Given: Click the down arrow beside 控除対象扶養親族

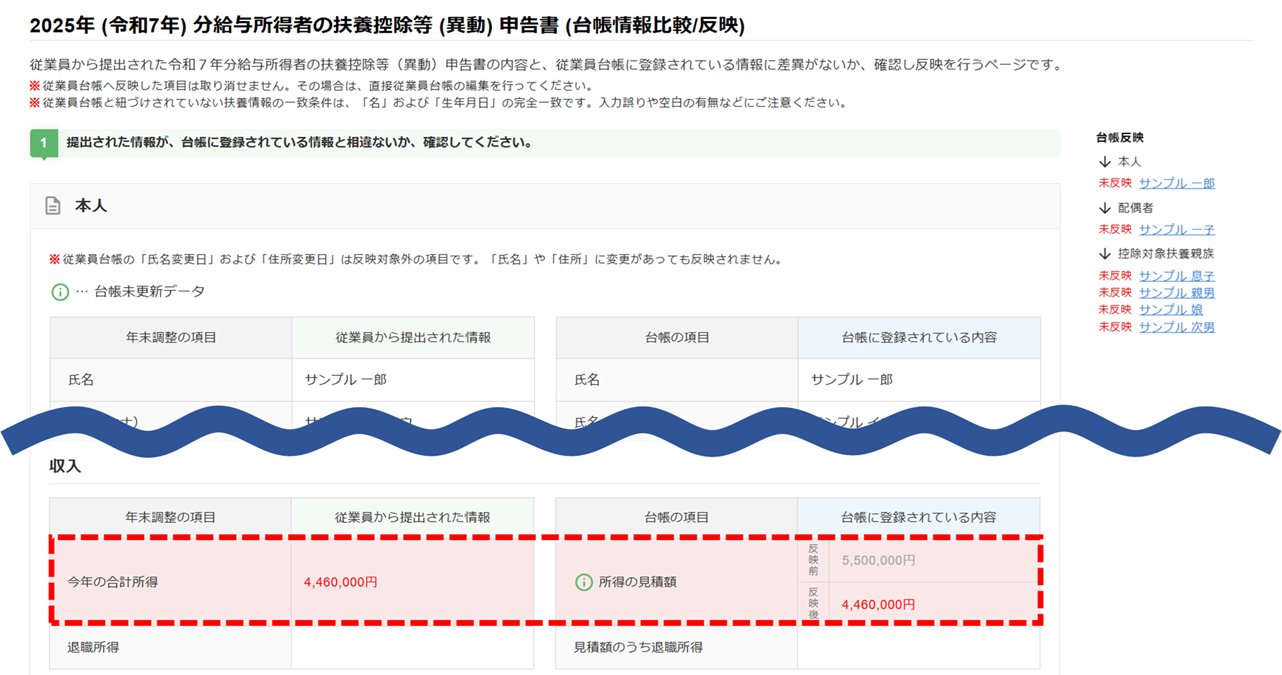Looking at the screenshot, I should click(1104, 254).
